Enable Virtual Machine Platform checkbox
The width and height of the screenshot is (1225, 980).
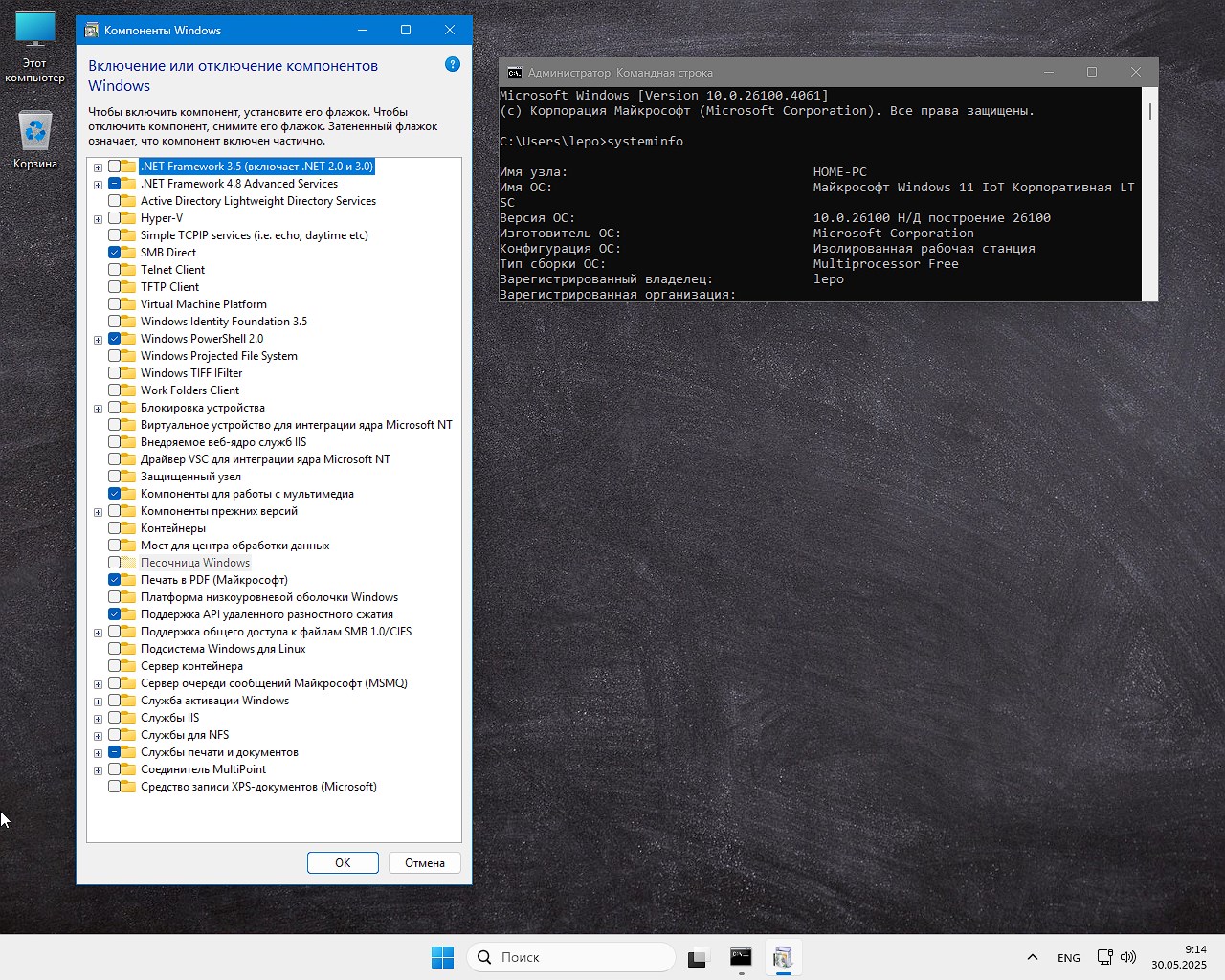coord(114,304)
